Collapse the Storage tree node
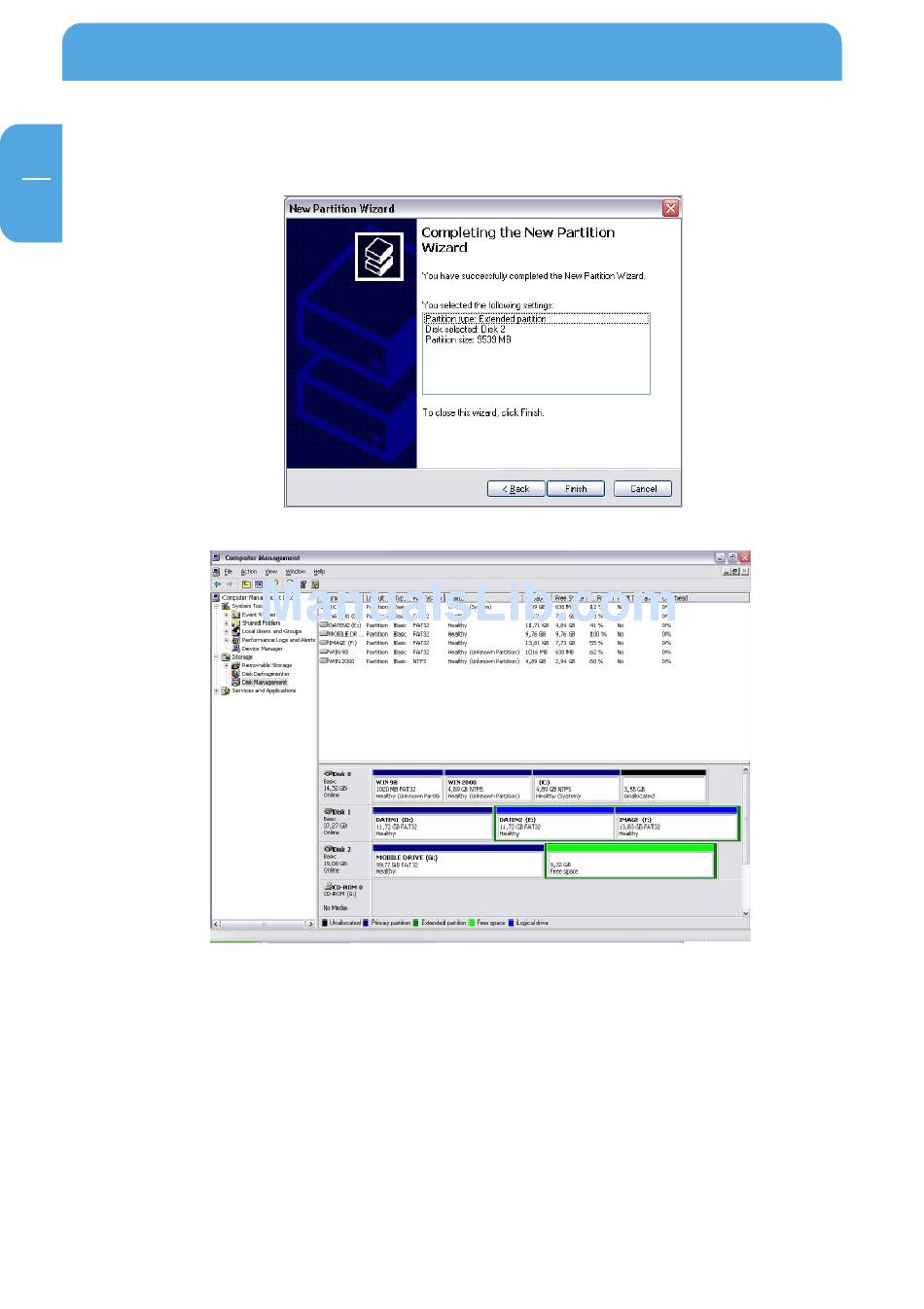 pyautogui.click(x=216, y=657)
